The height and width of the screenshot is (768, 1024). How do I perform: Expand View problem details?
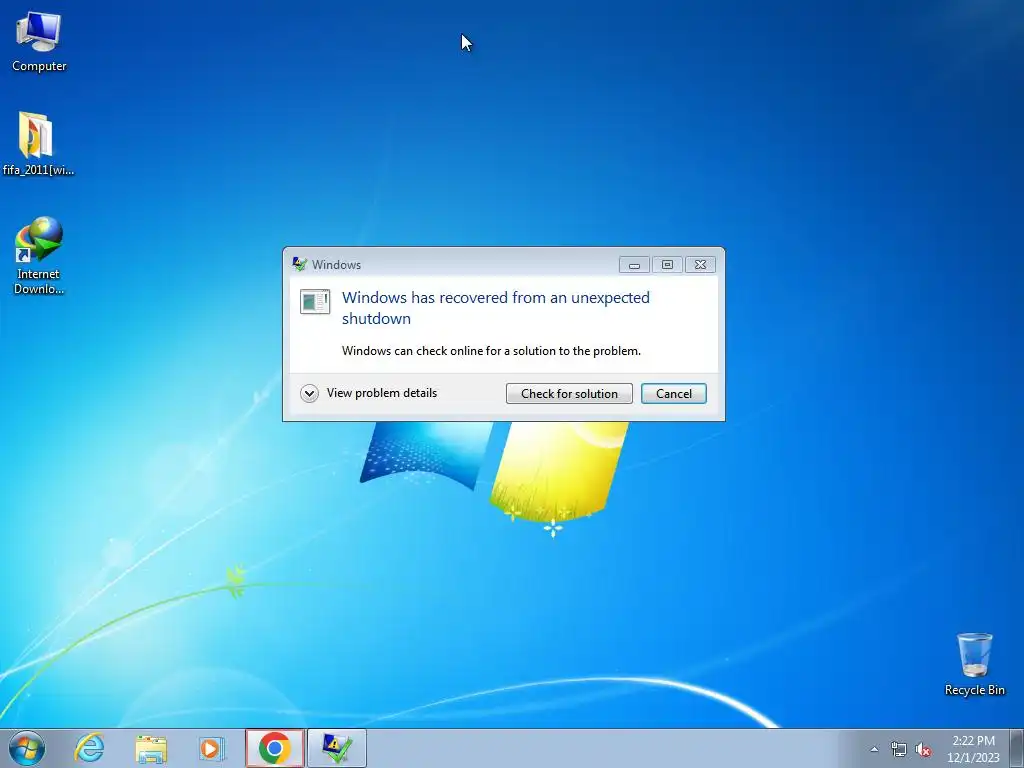(x=369, y=393)
